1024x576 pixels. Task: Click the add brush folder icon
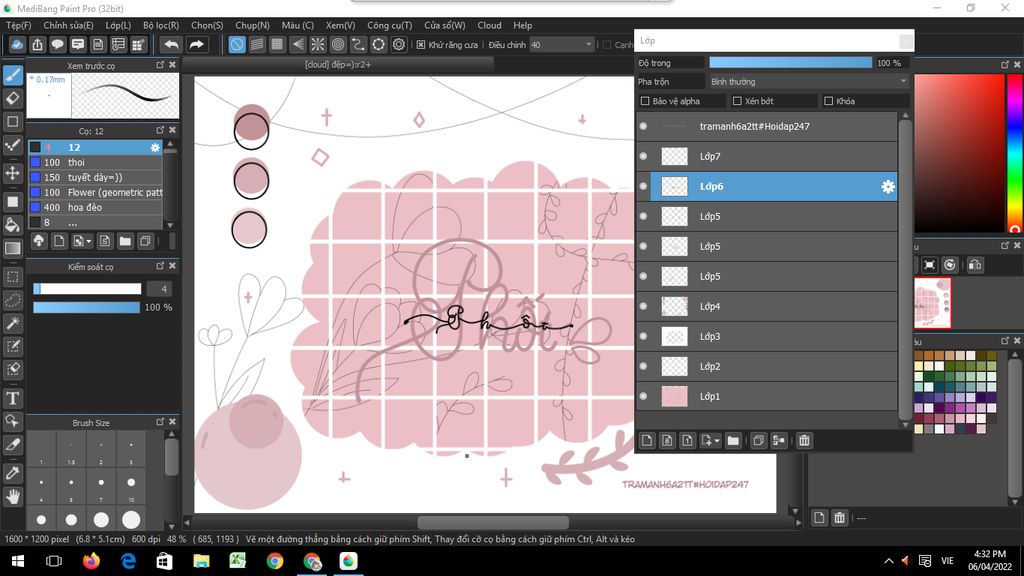pyautogui.click(x=125, y=241)
